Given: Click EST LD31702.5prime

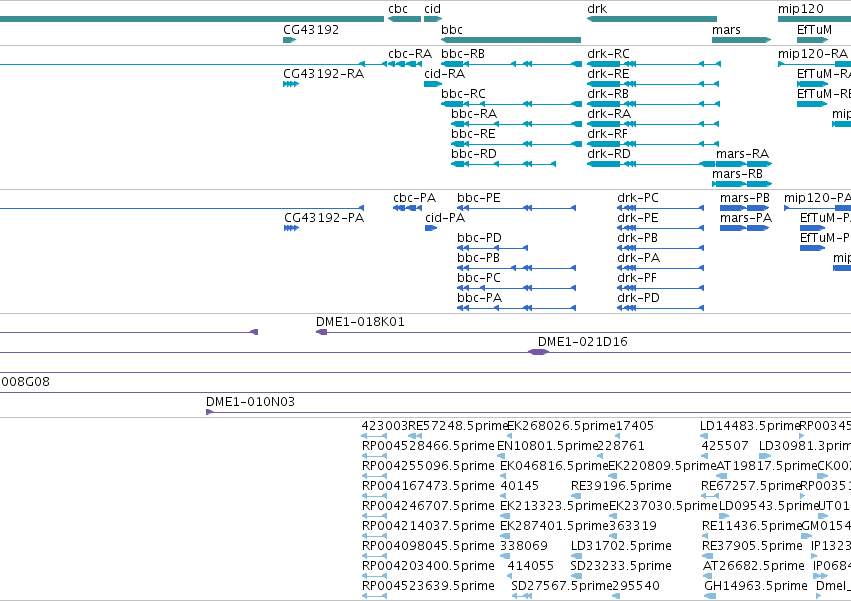Looking at the screenshot, I should point(621,546).
